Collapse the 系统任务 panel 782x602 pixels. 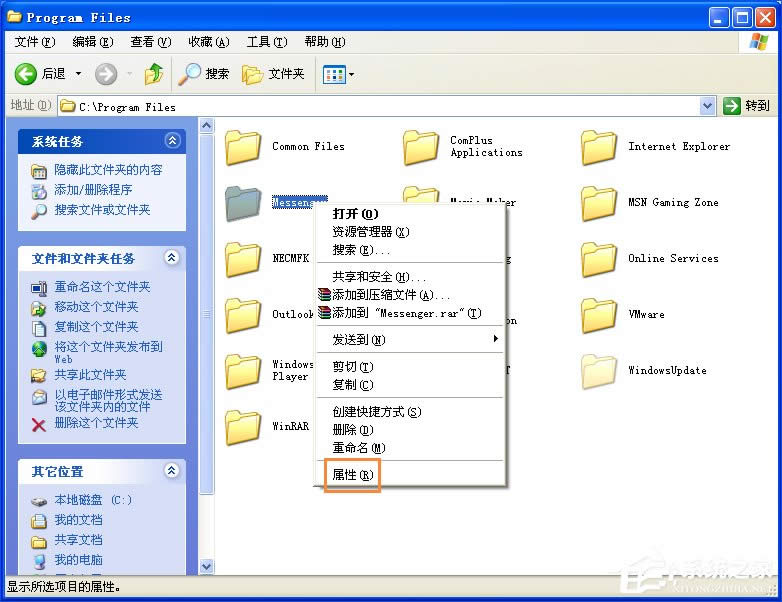coord(172,142)
